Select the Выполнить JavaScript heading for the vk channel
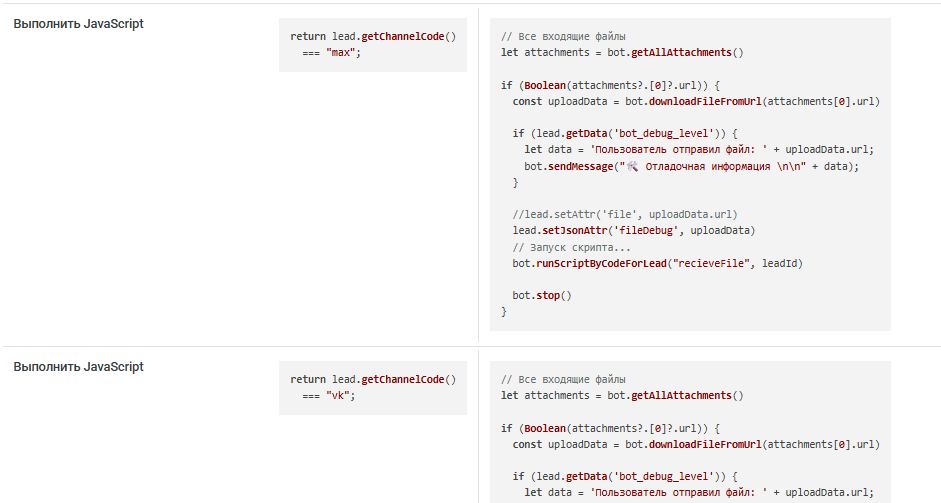This screenshot has height=503, width=941. [x=79, y=367]
